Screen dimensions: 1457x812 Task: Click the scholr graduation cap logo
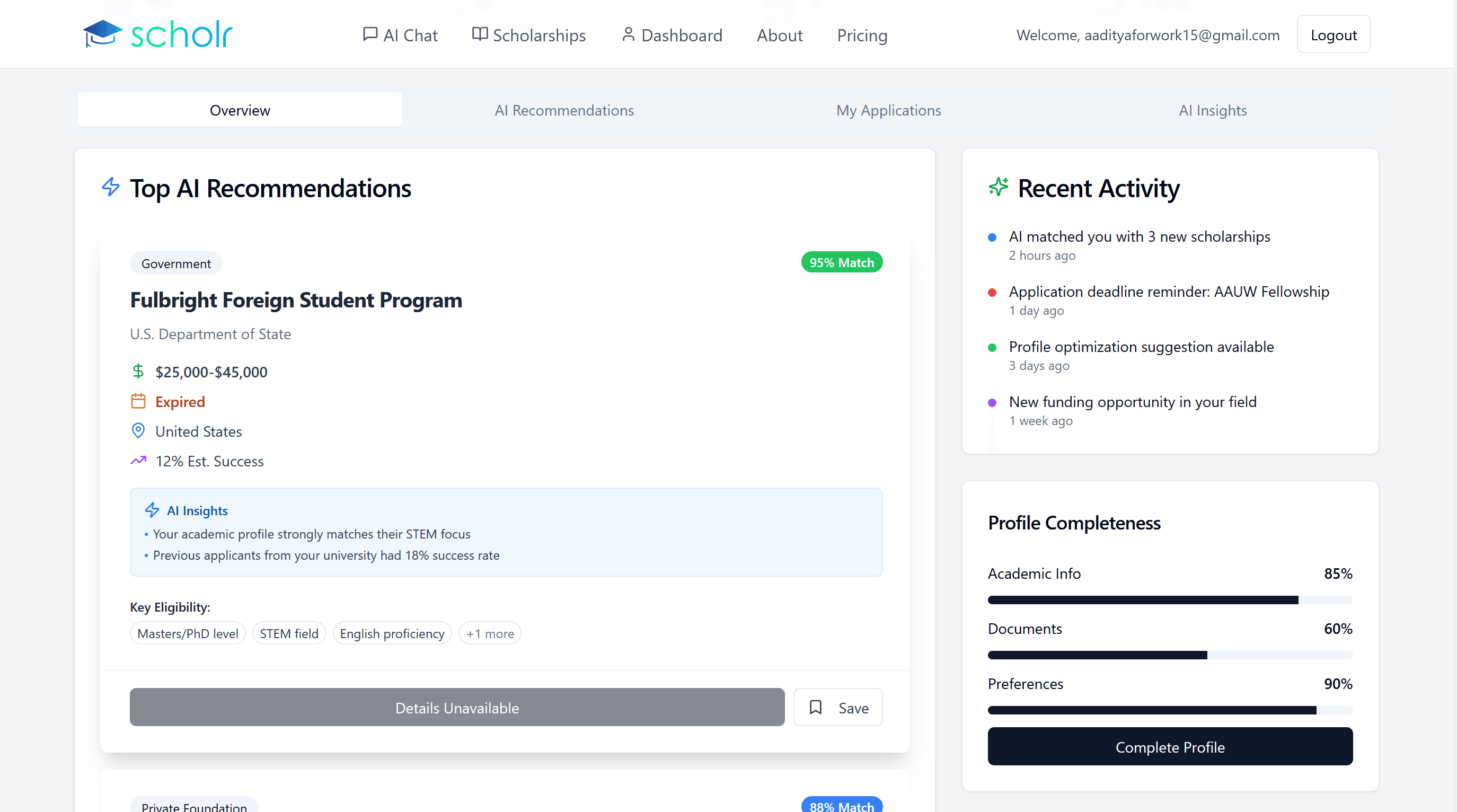click(x=102, y=33)
